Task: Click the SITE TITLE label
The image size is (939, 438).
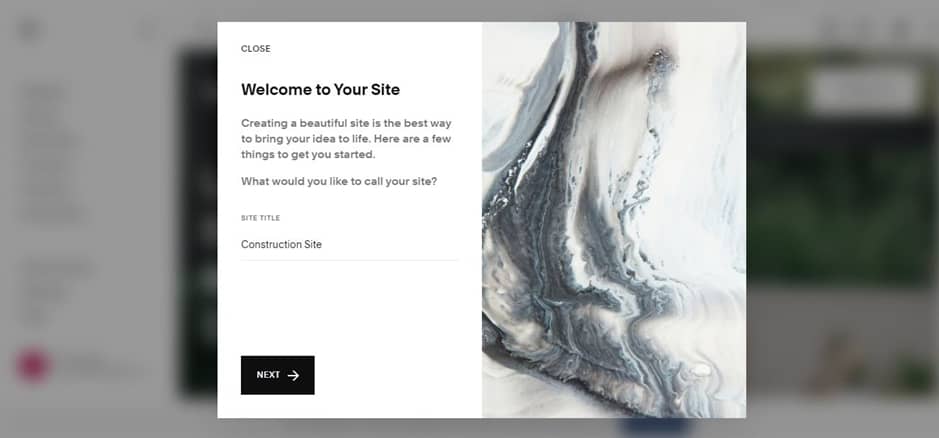Action: click(261, 218)
